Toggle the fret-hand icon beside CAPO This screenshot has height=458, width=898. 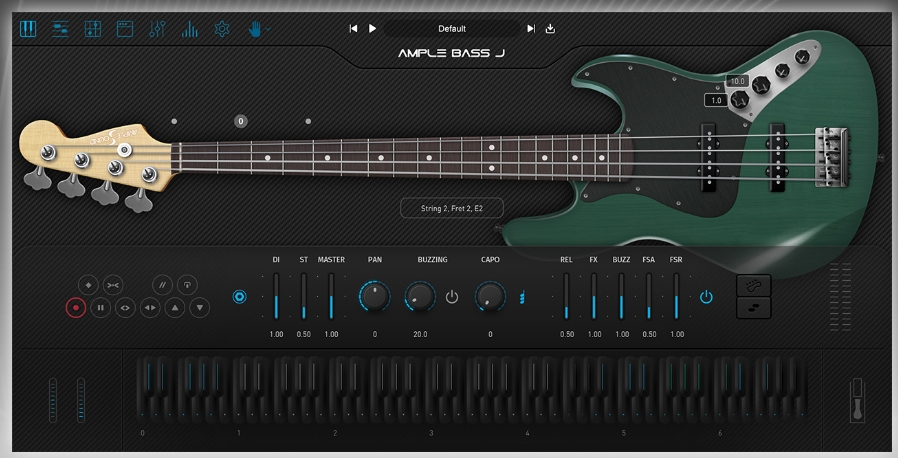[522, 297]
